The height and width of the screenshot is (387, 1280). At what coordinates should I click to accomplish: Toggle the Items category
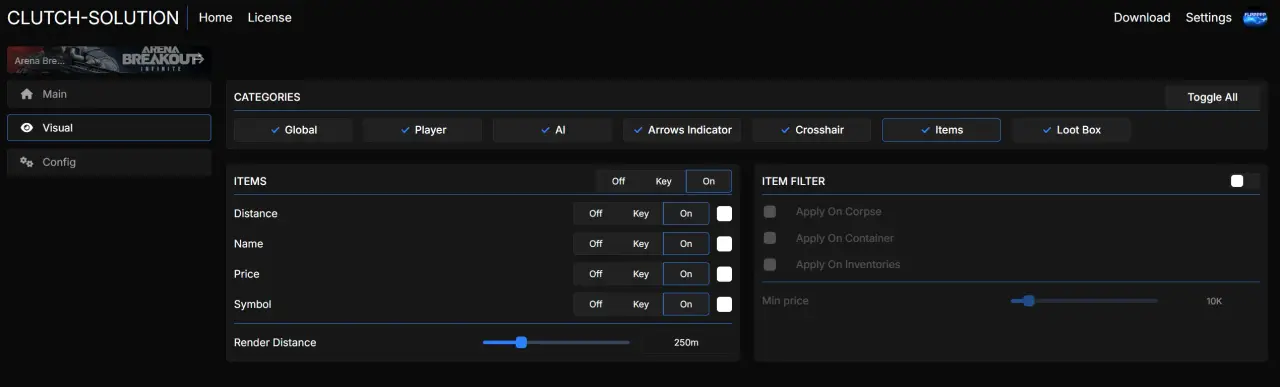(941, 130)
